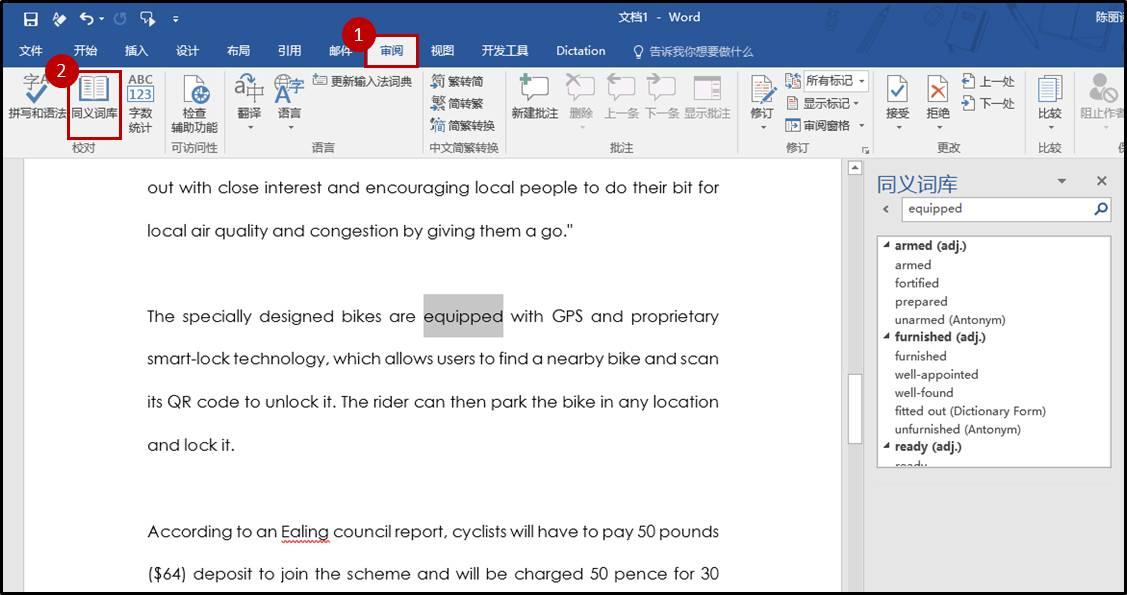Image resolution: width=1127 pixels, height=595 pixels.
Task: Open the Undo history dropdown arrow
Action: tap(101, 19)
